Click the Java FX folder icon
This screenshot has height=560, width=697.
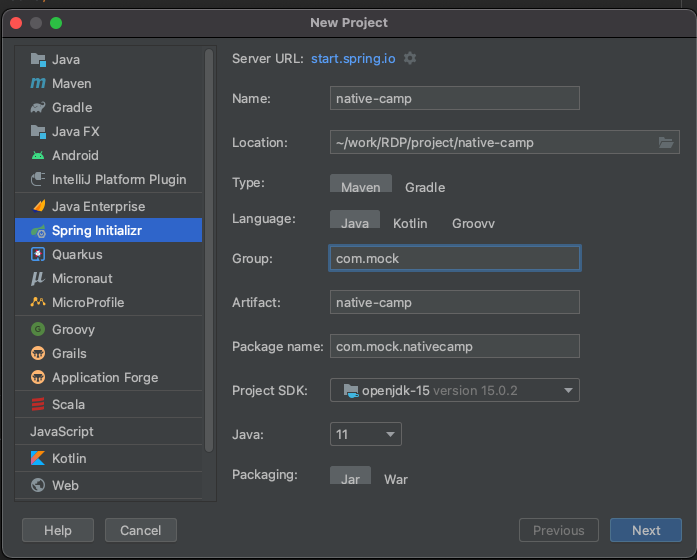[38, 132]
